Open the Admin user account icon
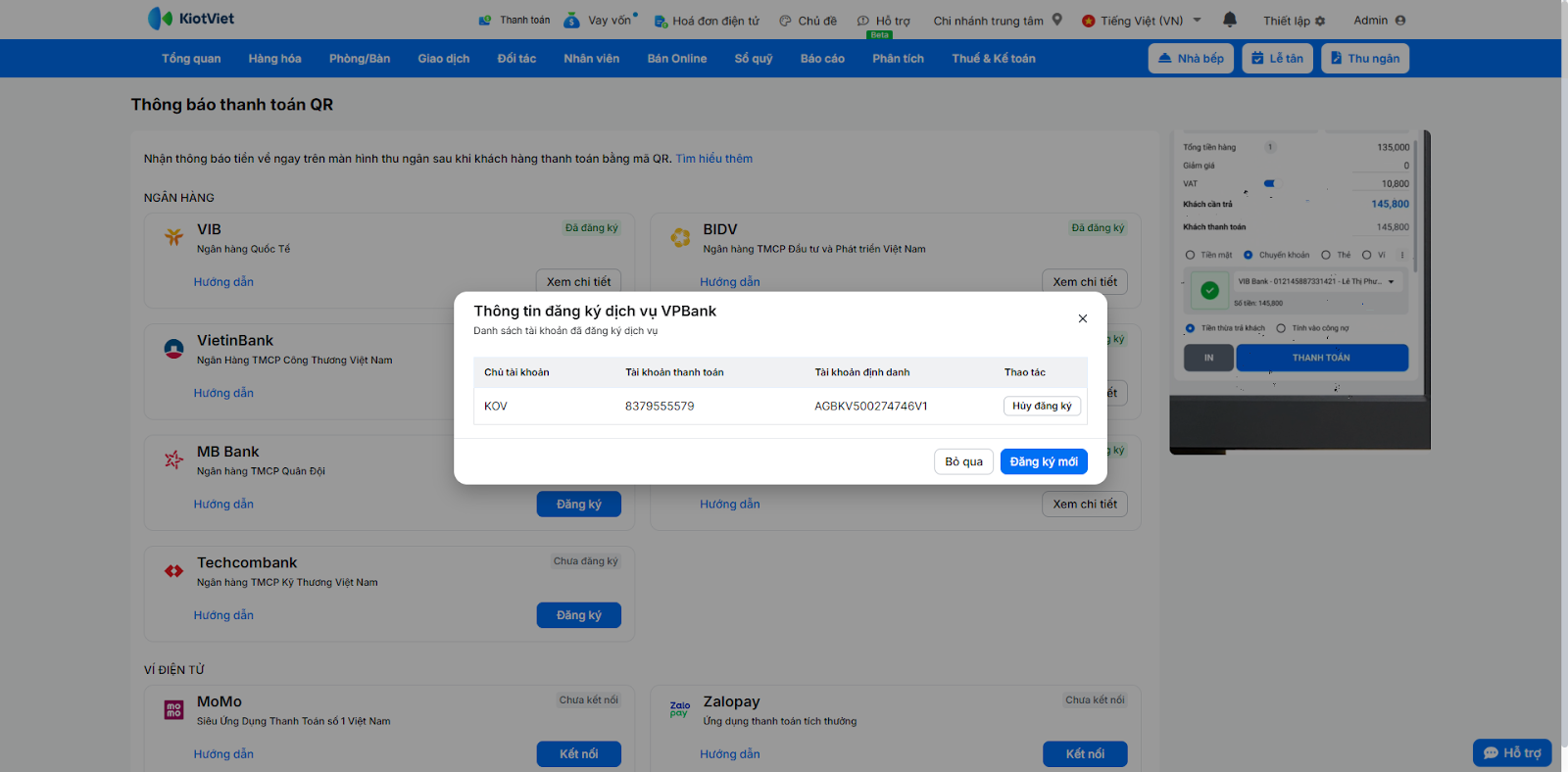1568x772 pixels. tap(1399, 21)
